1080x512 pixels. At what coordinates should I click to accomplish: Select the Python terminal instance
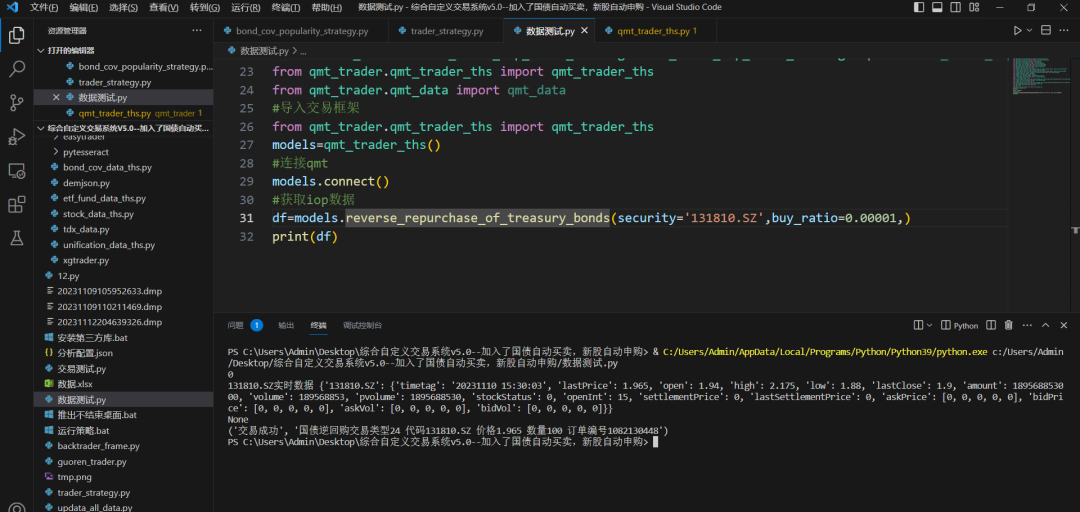pos(959,325)
